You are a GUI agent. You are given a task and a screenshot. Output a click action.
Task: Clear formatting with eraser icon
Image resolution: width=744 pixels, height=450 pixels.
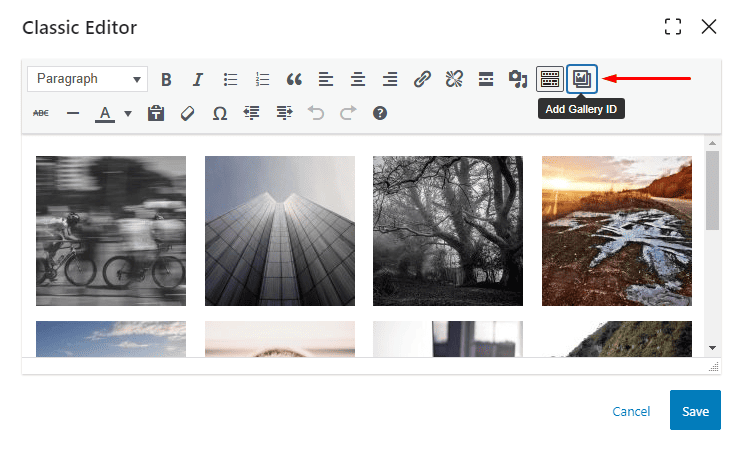[x=188, y=113]
